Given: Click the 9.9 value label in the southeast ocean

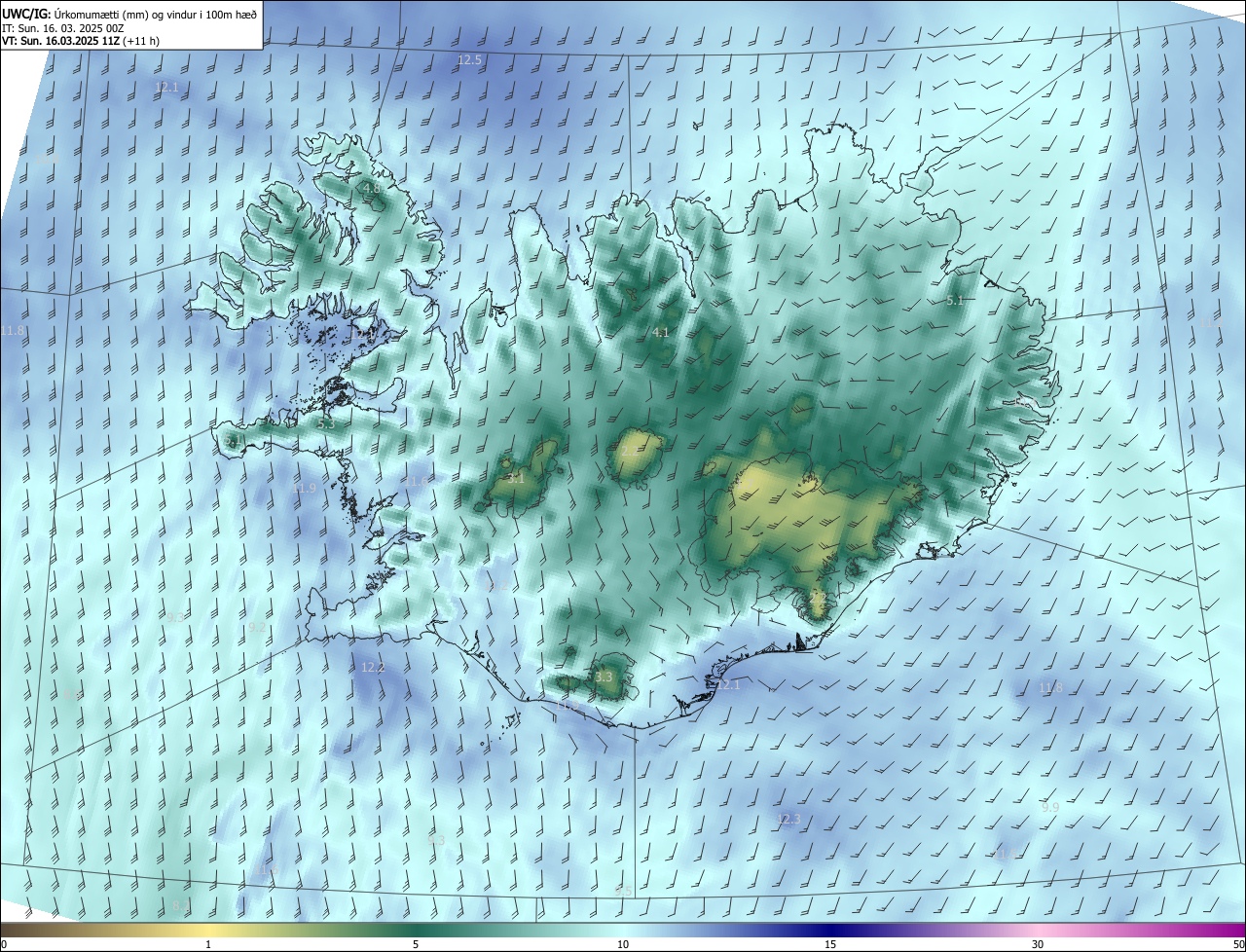Looking at the screenshot, I should [x=1050, y=808].
